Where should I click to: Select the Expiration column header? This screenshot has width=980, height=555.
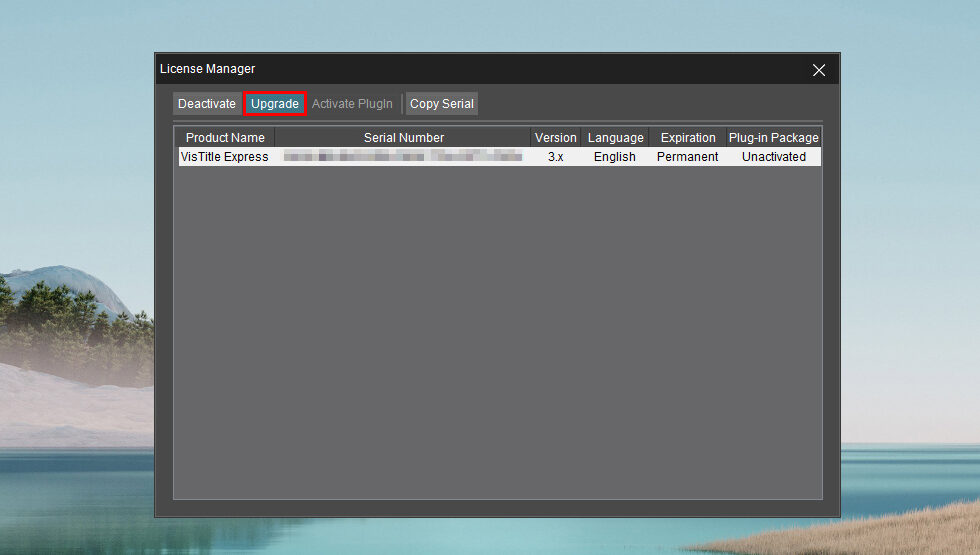point(688,138)
